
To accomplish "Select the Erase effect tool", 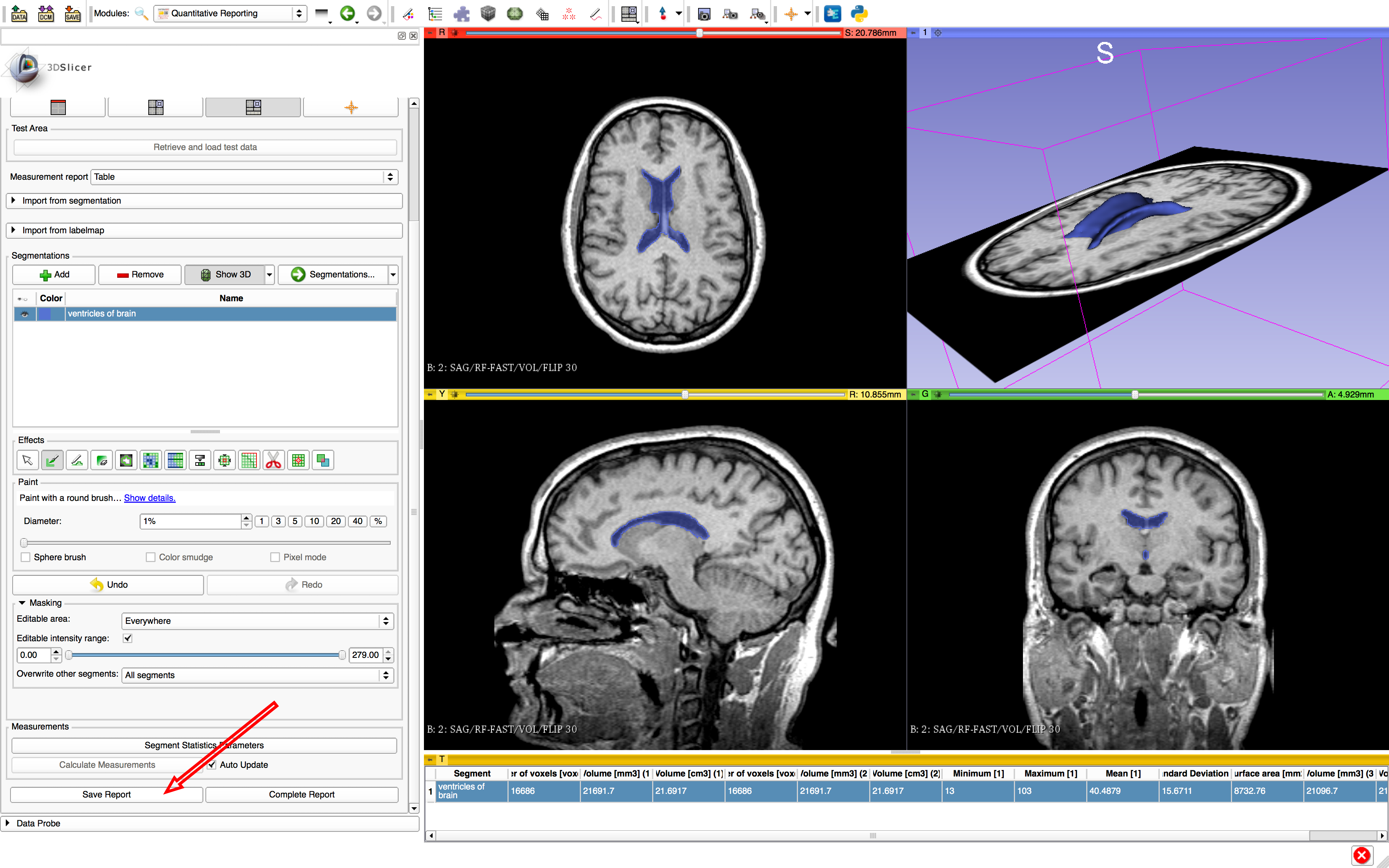I will point(102,460).
